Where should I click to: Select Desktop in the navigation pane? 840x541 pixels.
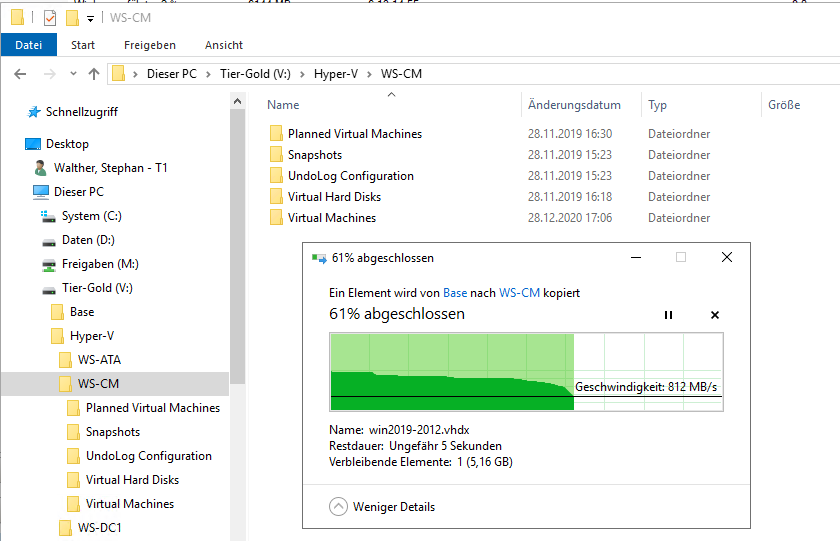pyautogui.click(x=67, y=144)
